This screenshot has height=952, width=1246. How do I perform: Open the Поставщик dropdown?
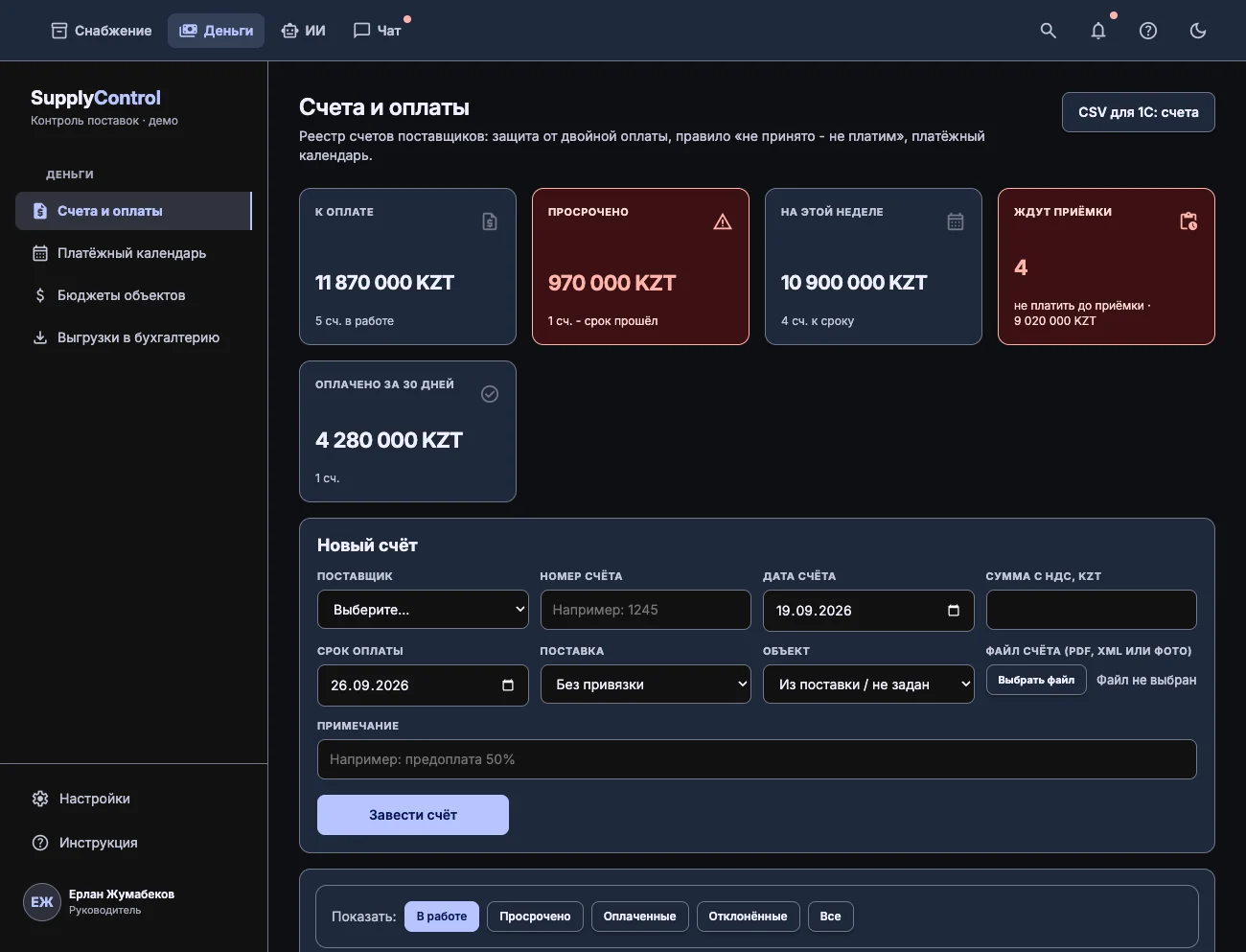coord(423,610)
